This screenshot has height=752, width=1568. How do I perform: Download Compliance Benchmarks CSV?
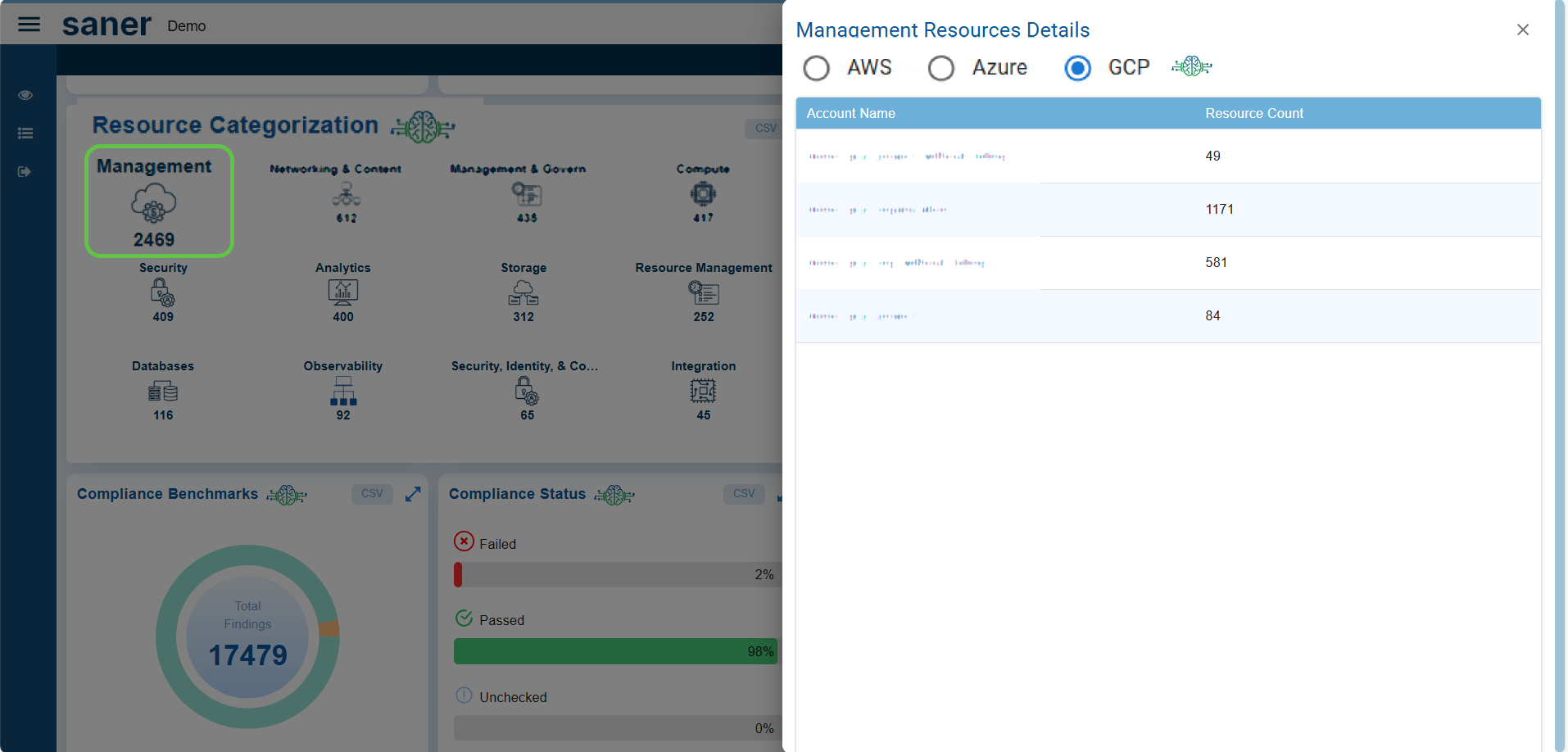[372, 494]
